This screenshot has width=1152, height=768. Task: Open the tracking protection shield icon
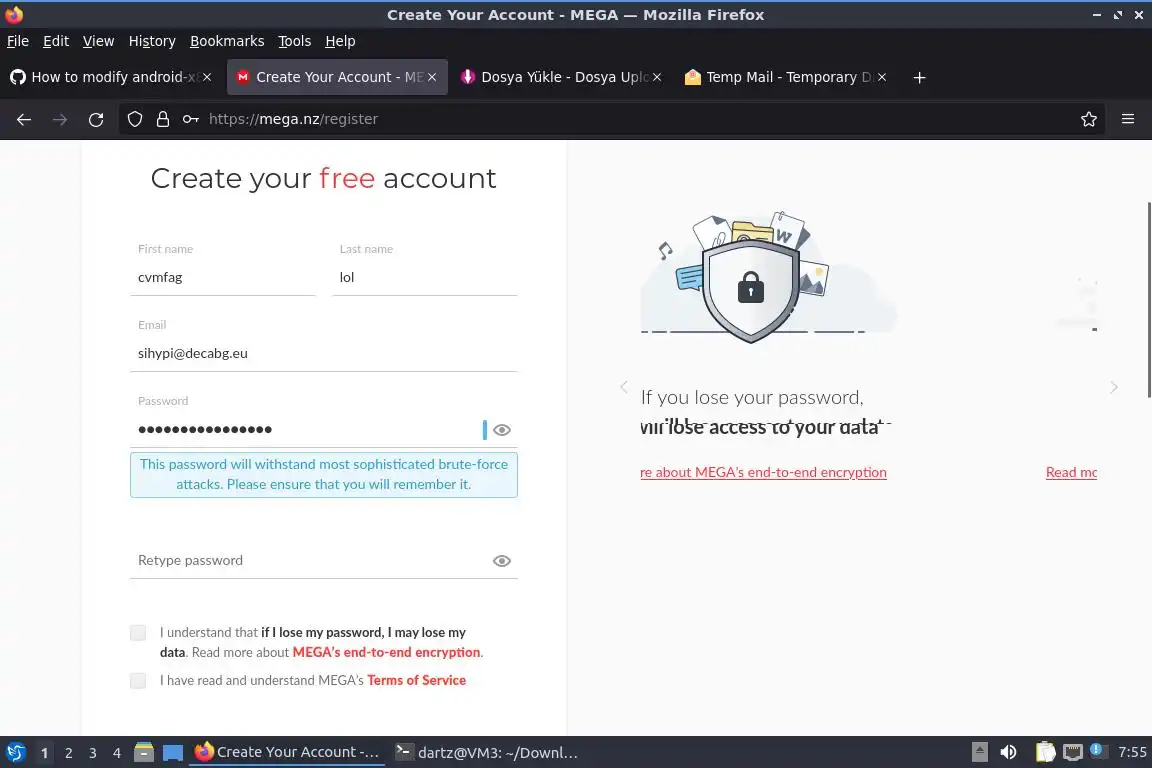tap(134, 119)
